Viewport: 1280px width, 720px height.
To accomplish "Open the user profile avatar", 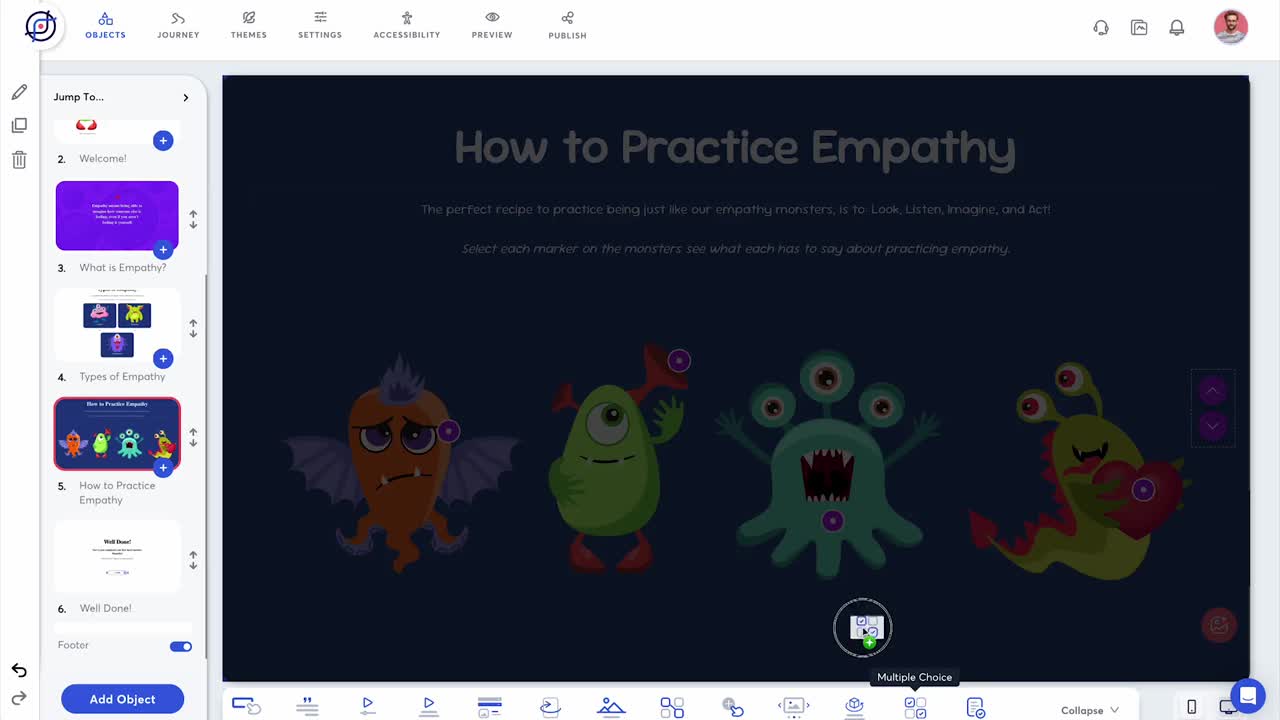I will coord(1231,27).
